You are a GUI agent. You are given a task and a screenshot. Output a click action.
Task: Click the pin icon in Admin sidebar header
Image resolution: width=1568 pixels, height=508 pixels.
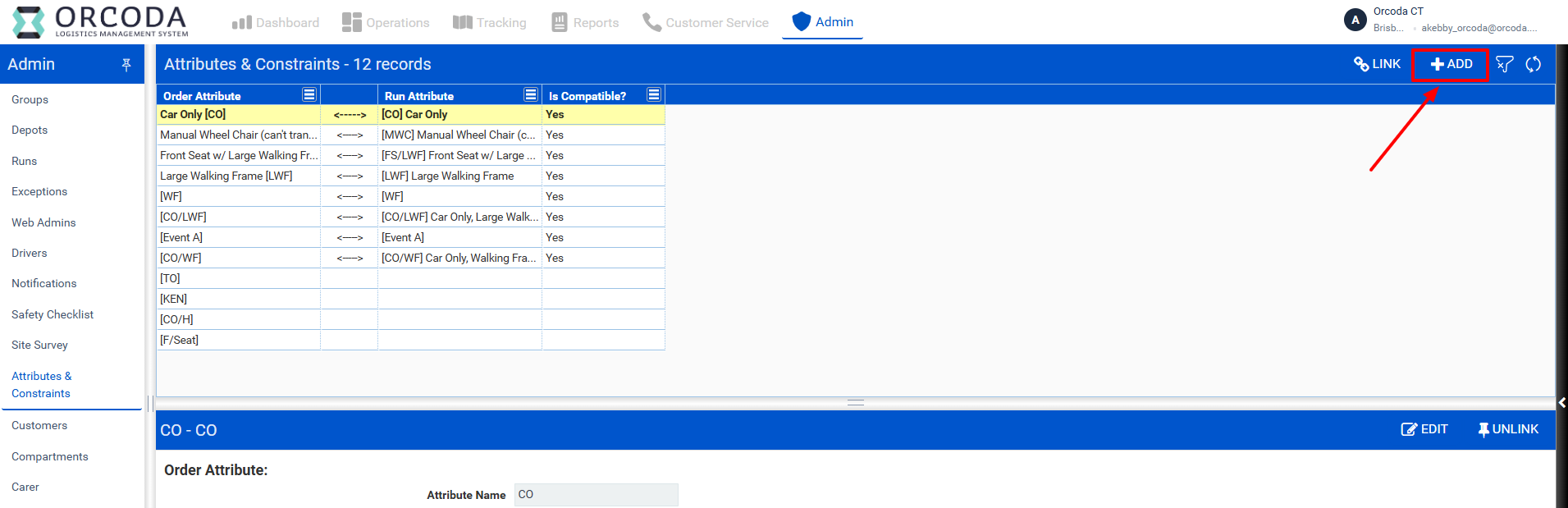click(x=126, y=65)
